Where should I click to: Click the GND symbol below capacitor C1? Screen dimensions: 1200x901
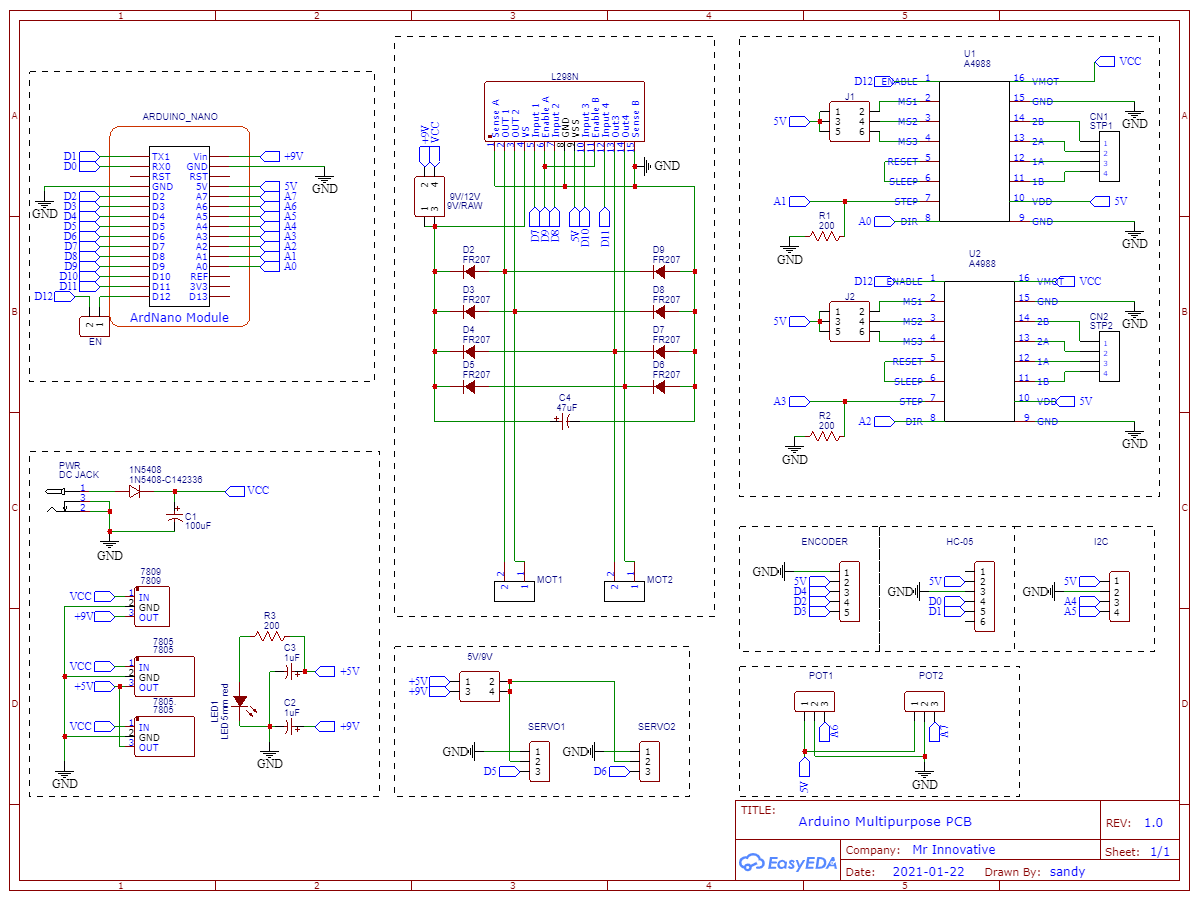pos(110,545)
